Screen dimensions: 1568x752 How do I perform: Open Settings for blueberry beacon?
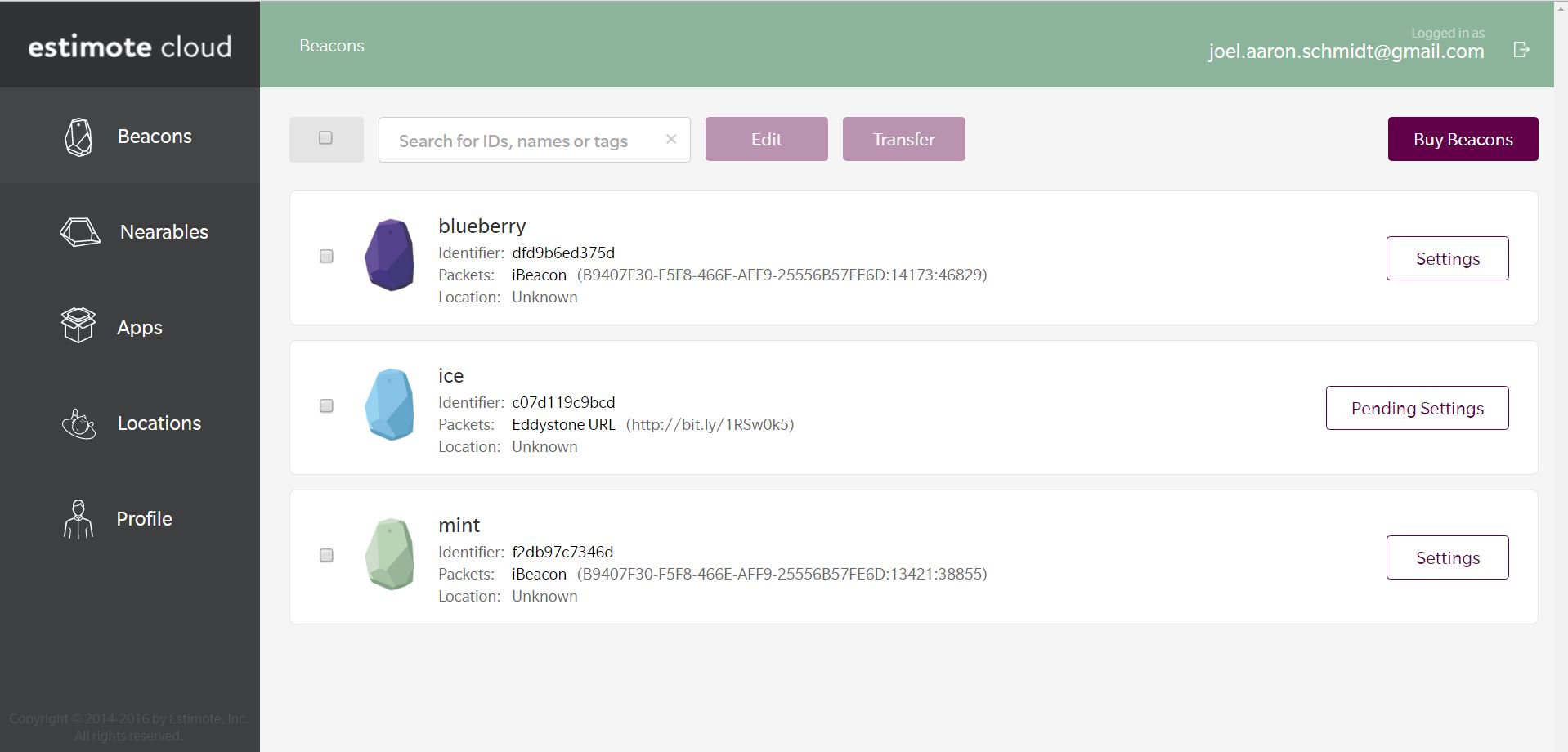click(x=1448, y=258)
